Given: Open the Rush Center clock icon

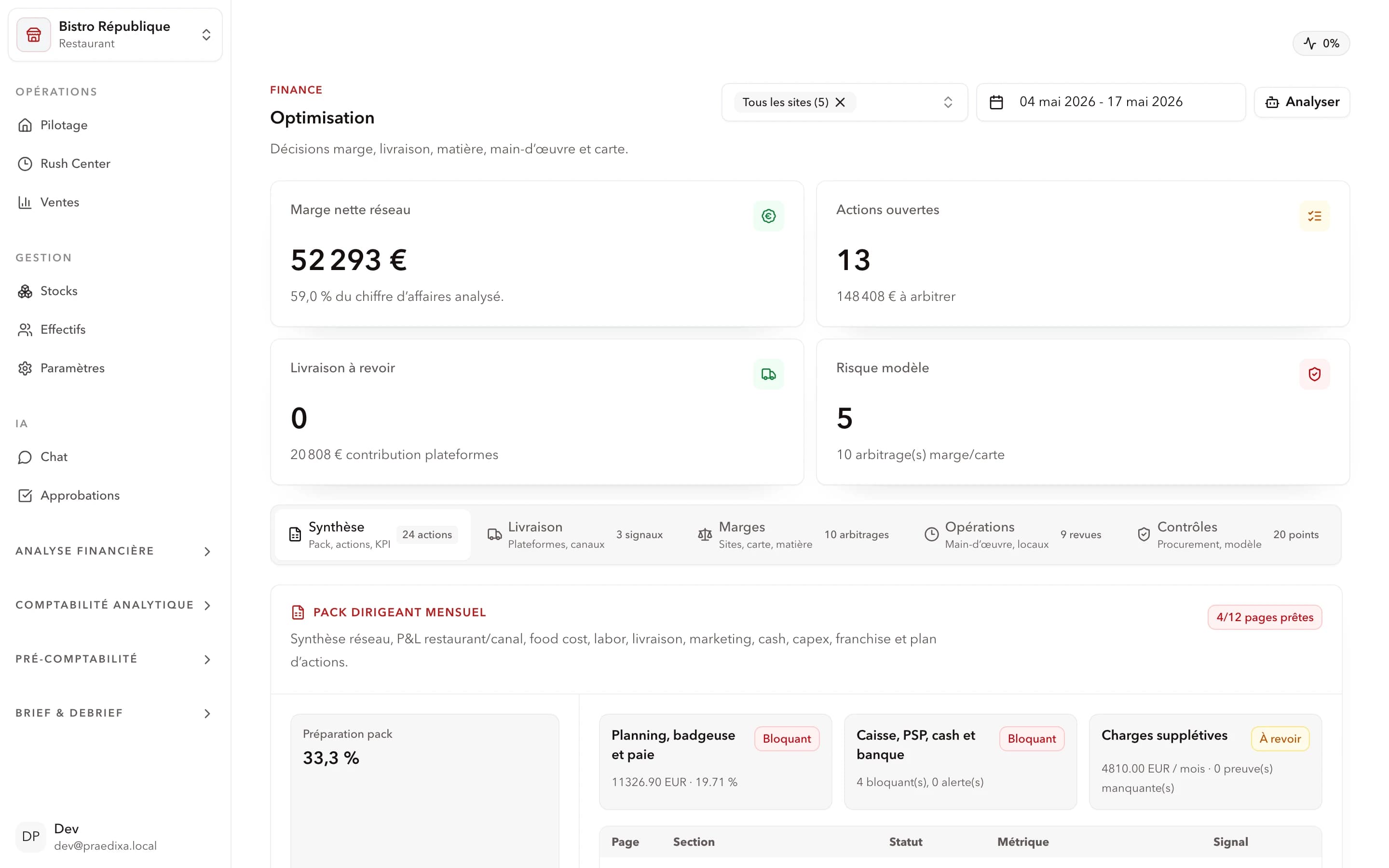Looking at the screenshot, I should [25, 163].
